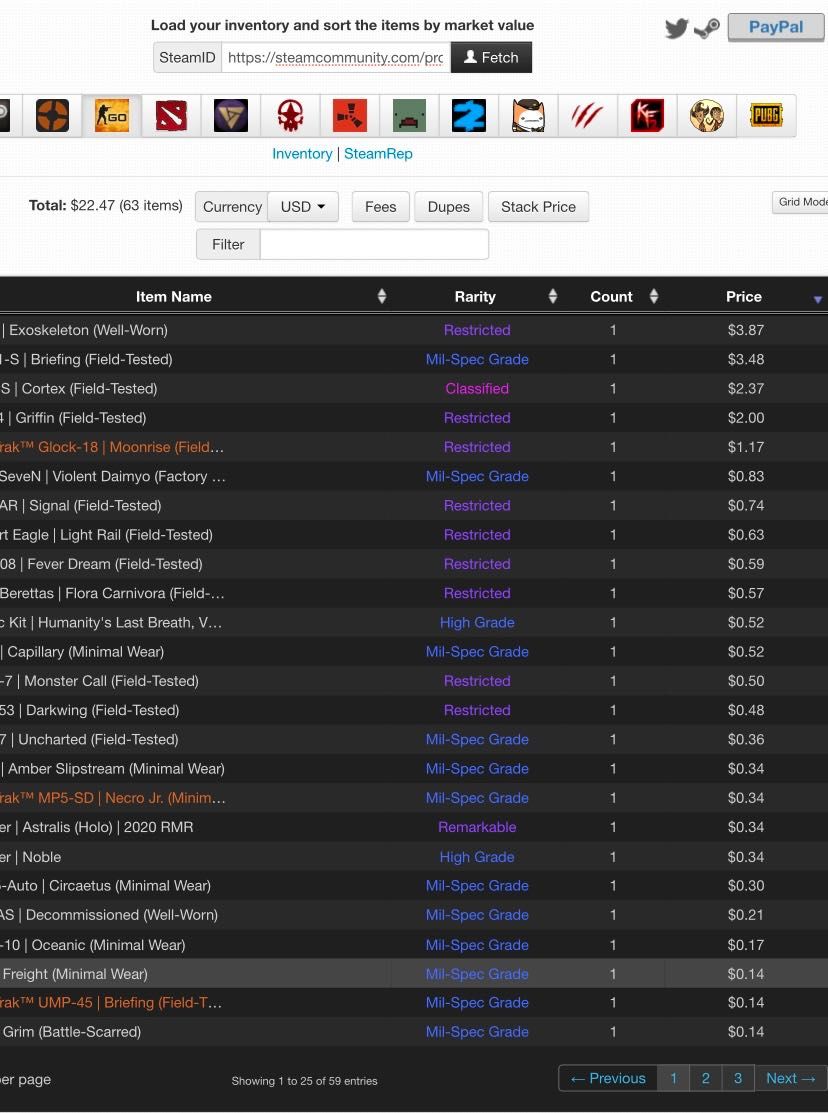Click the Grim (Battle-Scarred) item
The width and height of the screenshot is (828, 1113).
point(71,1031)
